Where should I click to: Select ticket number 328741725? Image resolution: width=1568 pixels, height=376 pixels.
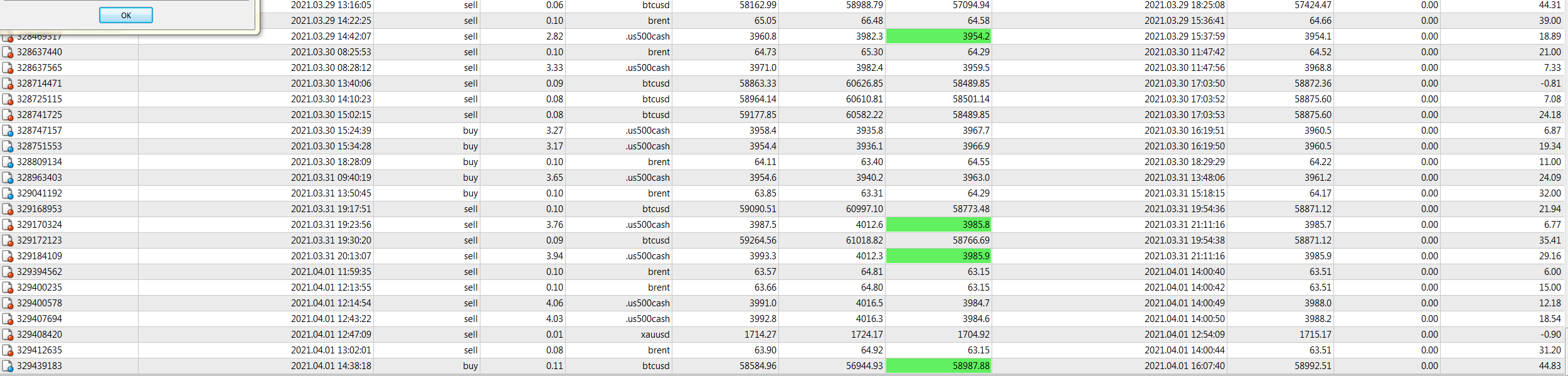pos(40,115)
